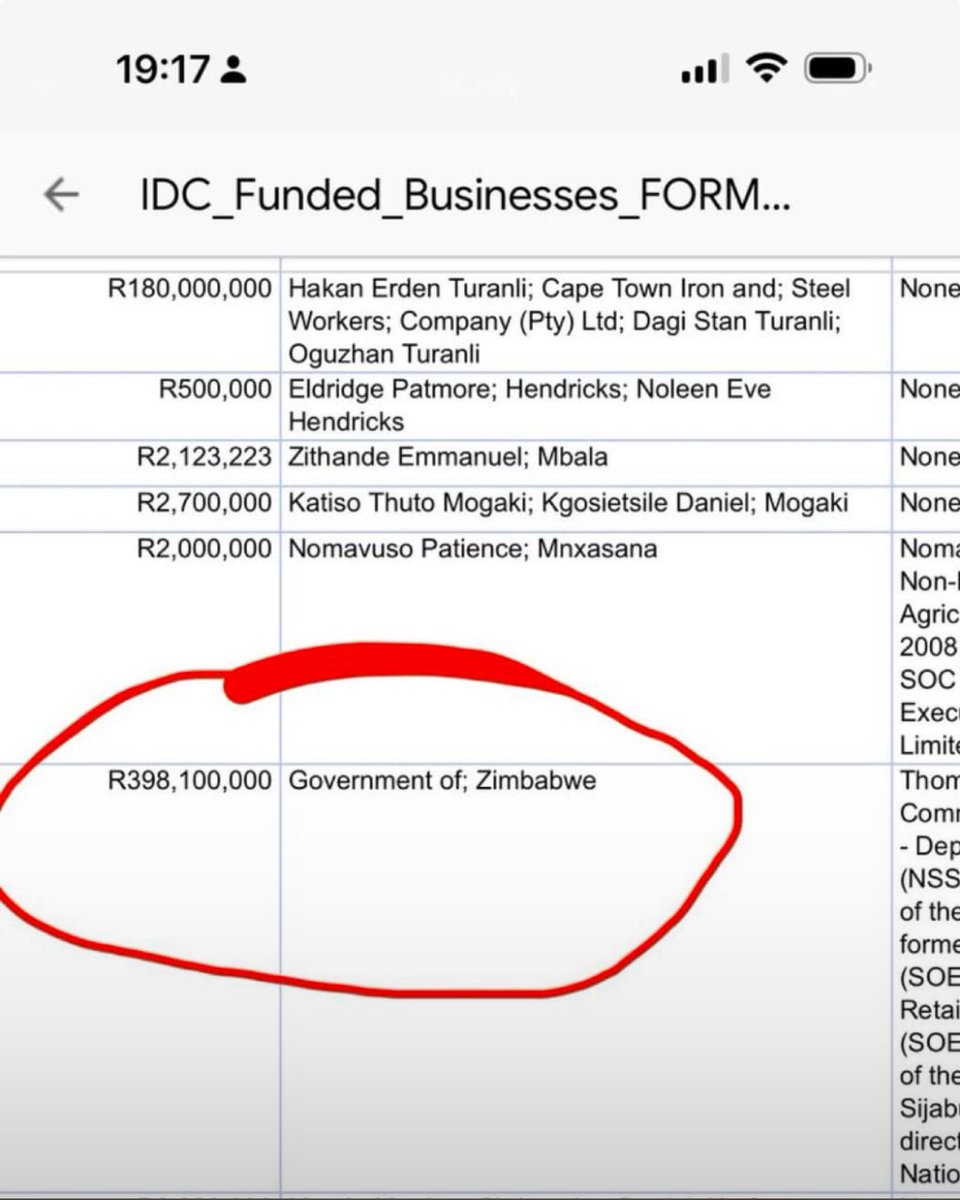Select the None cell in Mogaki row
Screen dimensions: 960x1200
point(926,508)
